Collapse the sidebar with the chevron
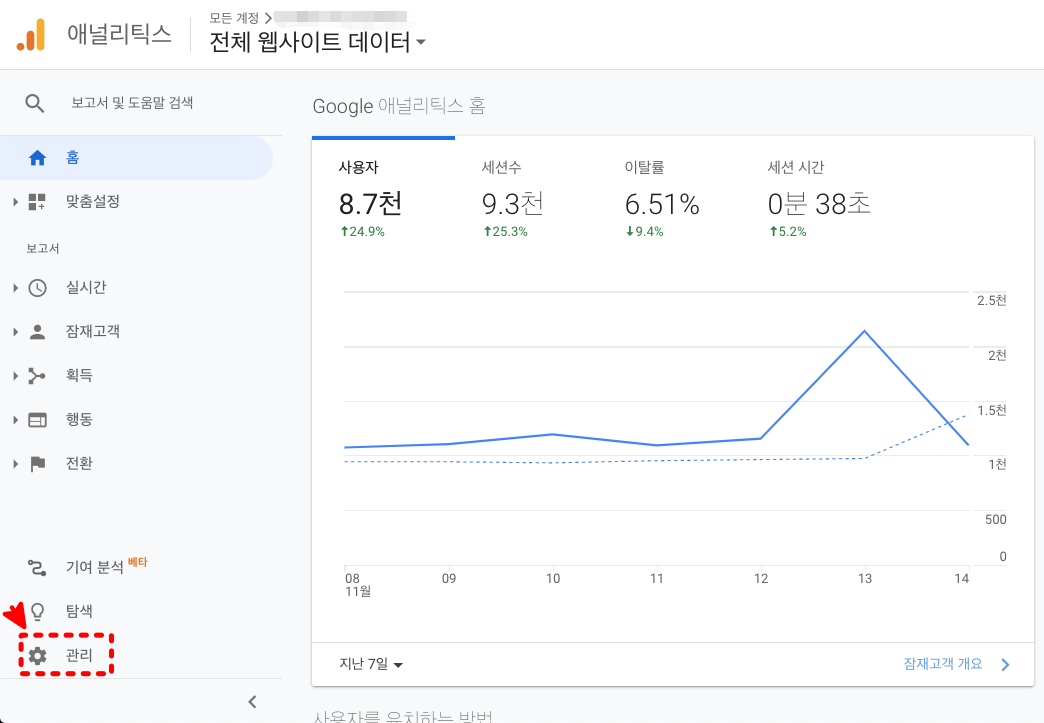 [x=252, y=701]
